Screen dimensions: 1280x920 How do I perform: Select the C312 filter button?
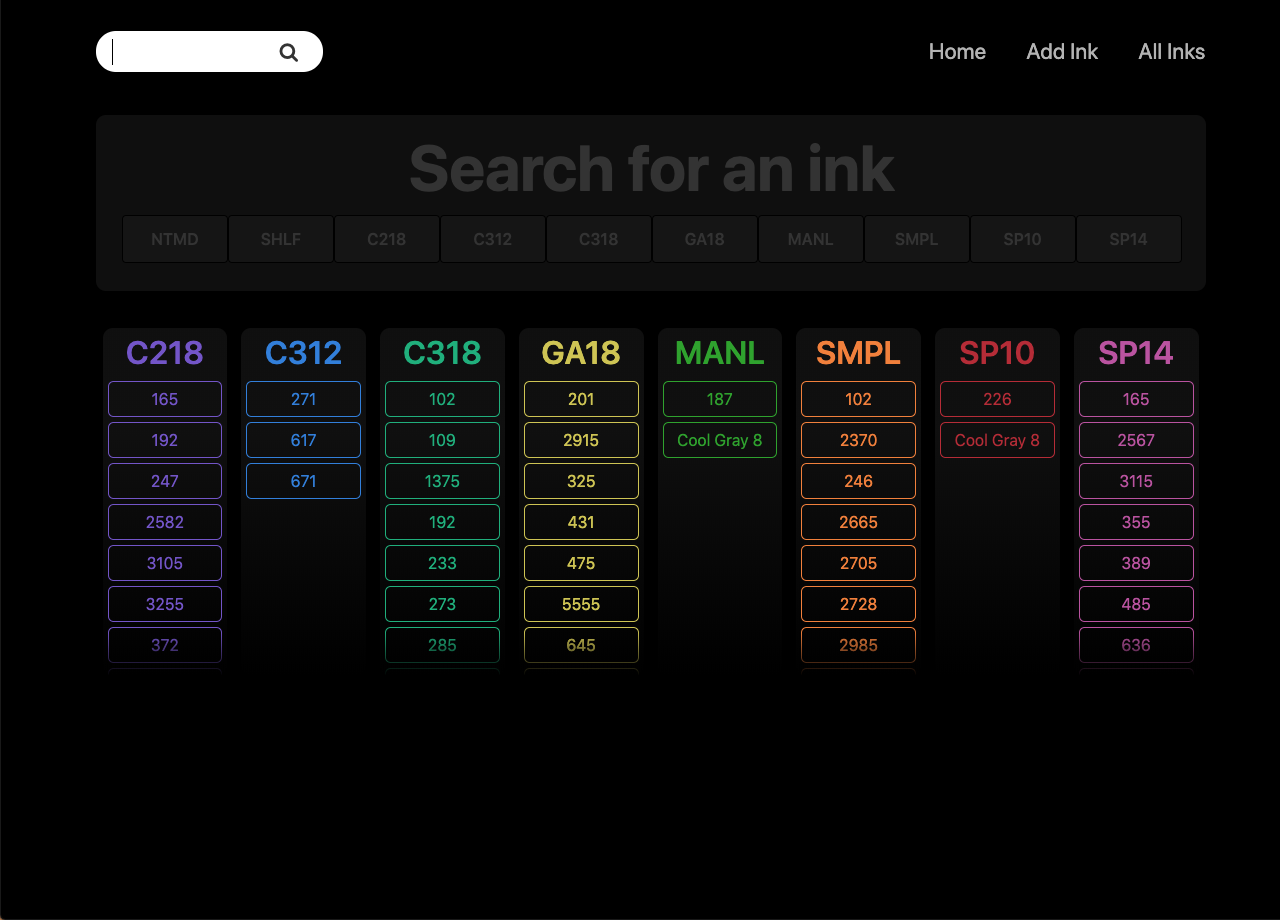(493, 239)
